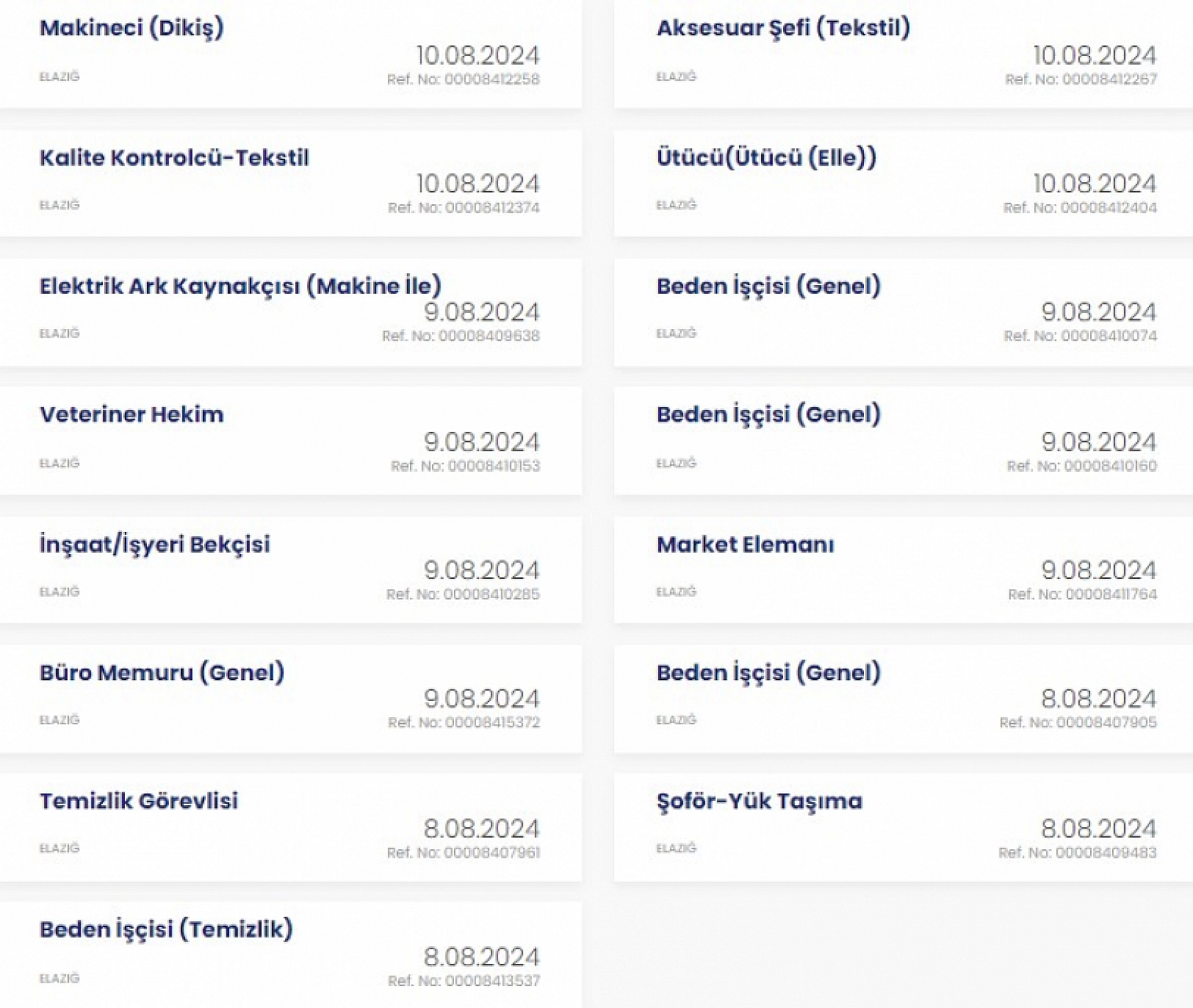Viewport: 1193px width, 1008px height.
Task: Open the Temizlik Görevlisi job posting
Action: click(139, 802)
